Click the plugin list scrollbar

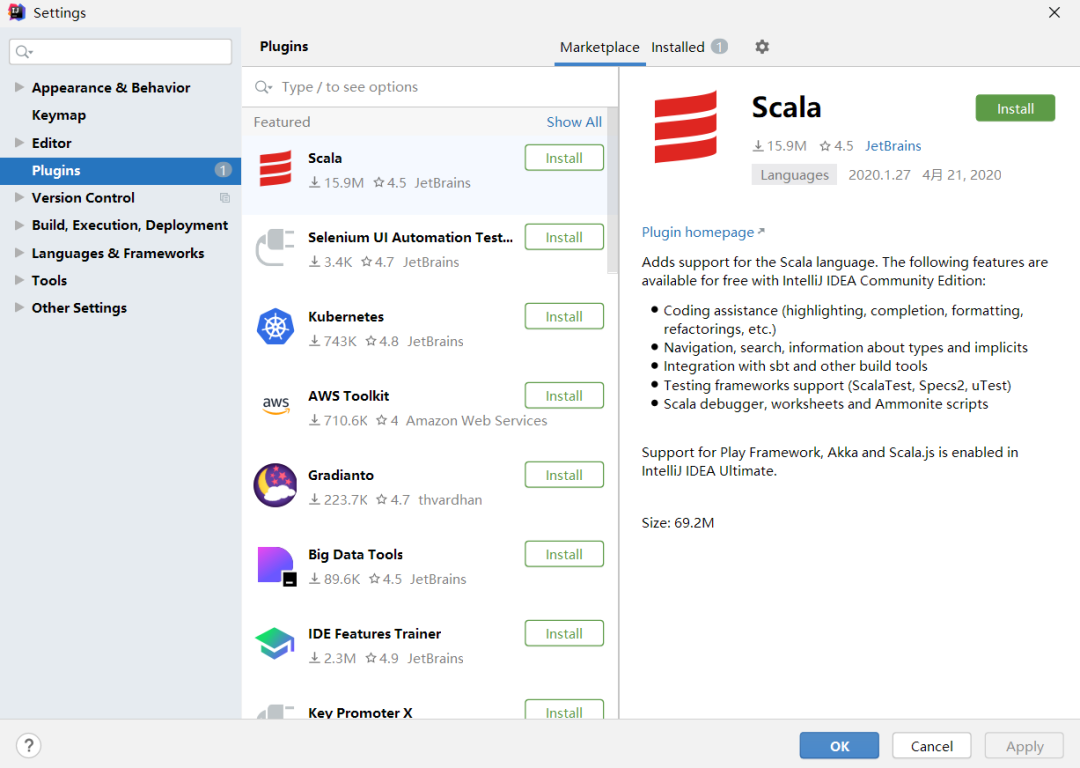tap(612, 189)
